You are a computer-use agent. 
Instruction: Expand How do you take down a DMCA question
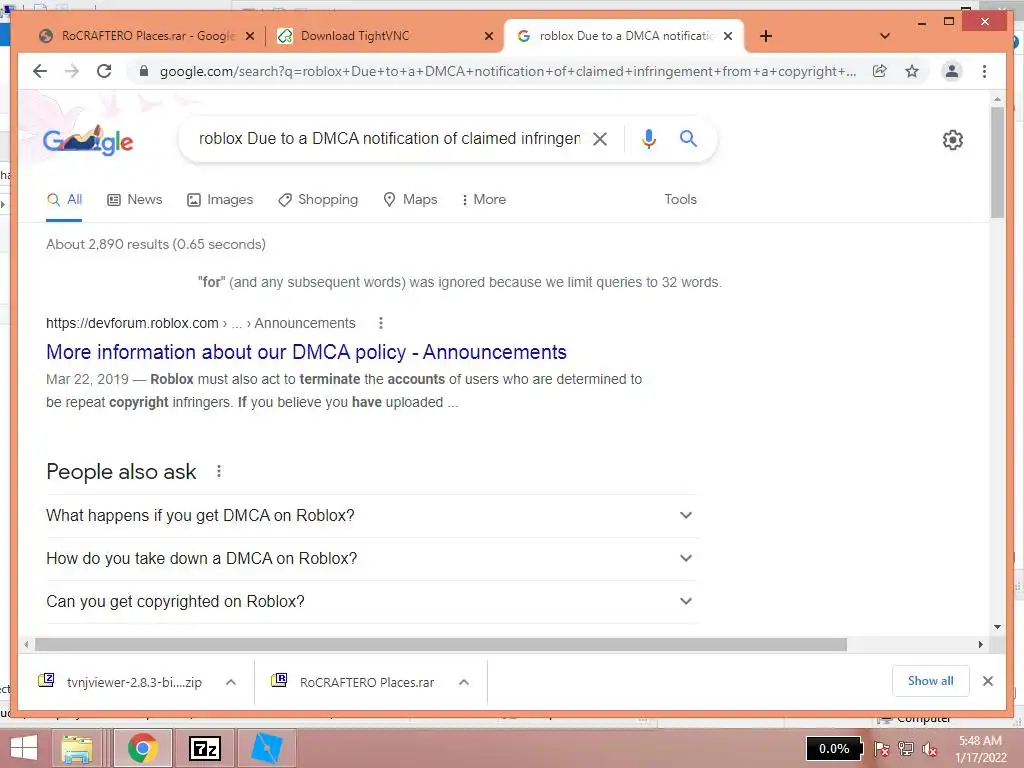(370, 558)
